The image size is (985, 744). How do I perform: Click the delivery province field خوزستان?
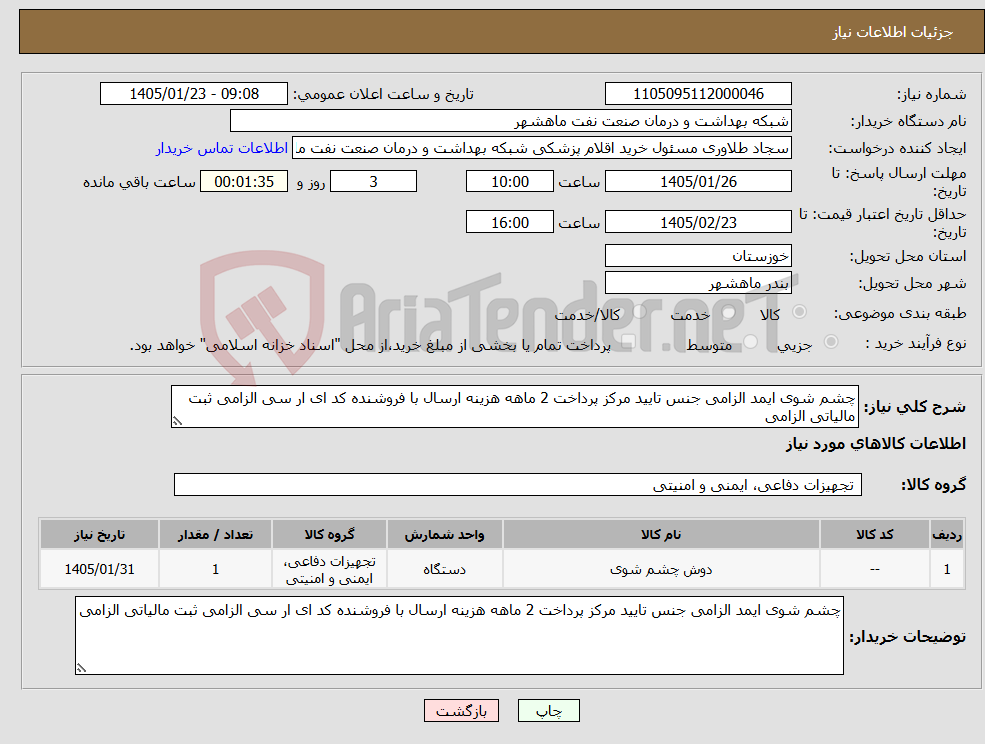point(698,256)
